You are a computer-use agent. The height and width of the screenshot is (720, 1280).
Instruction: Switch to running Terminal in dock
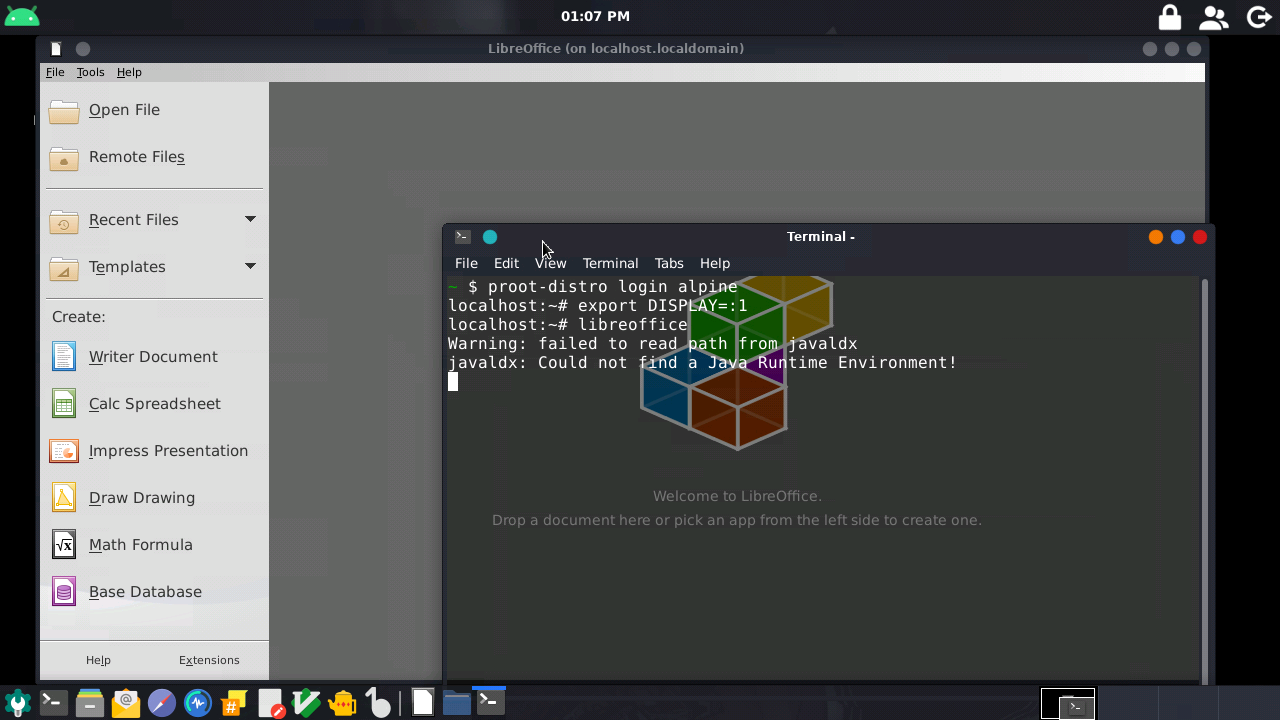[x=489, y=702]
